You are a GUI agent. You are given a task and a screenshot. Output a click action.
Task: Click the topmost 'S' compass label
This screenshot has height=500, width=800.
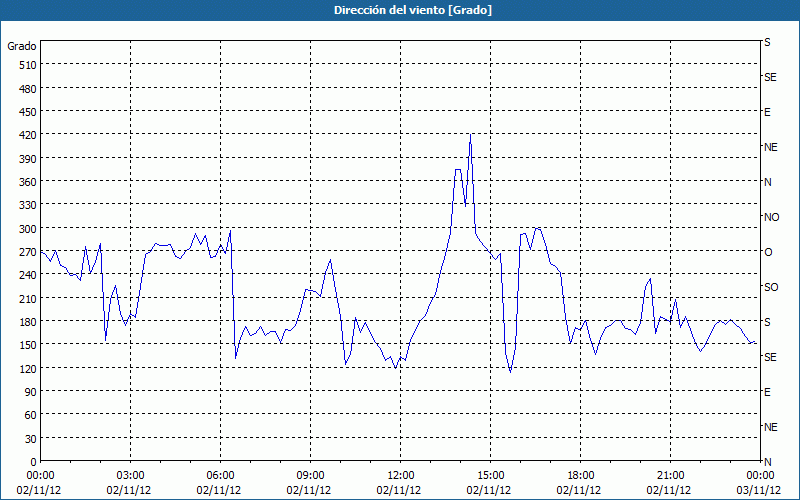click(x=767, y=42)
